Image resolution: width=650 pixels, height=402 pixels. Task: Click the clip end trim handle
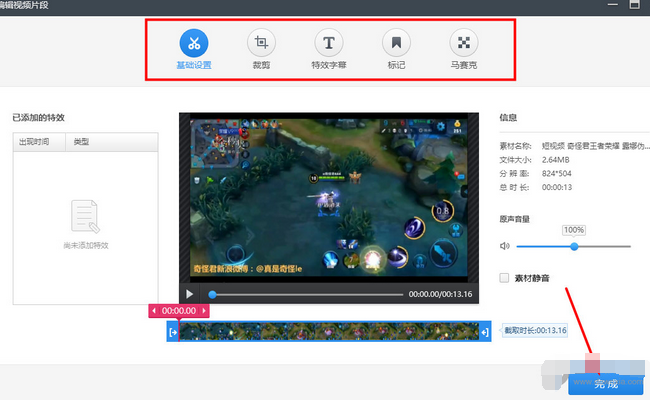(x=485, y=332)
